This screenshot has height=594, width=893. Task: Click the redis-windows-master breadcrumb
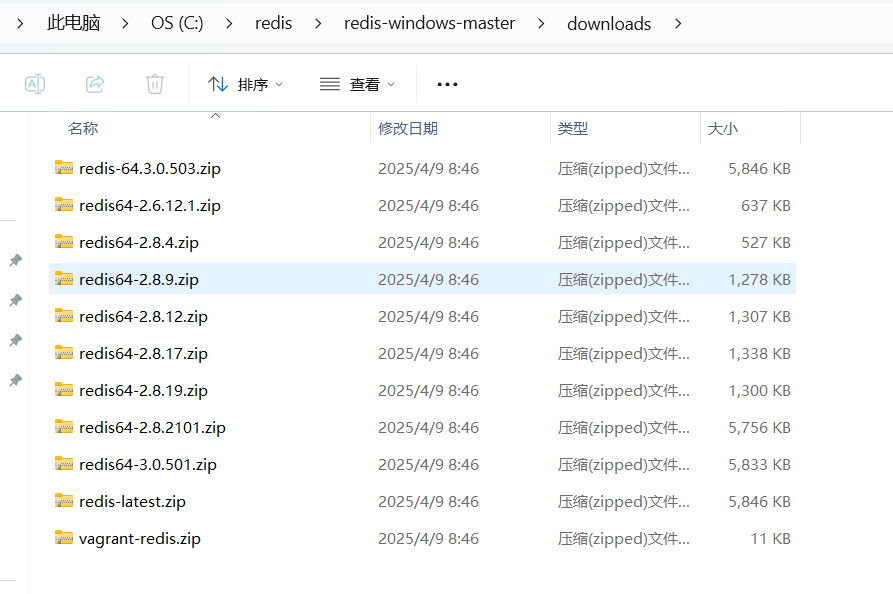[x=429, y=23]
